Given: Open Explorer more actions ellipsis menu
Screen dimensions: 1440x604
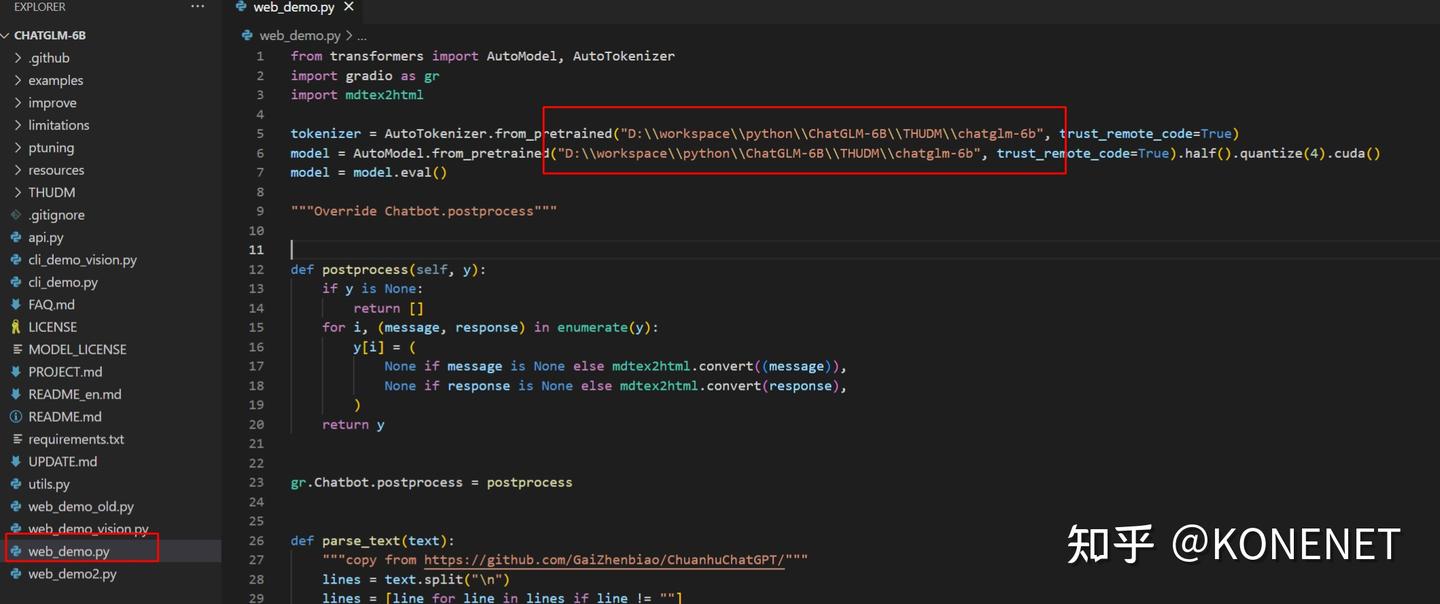Looking at the screenshot, I should click(x=197, y=7).
